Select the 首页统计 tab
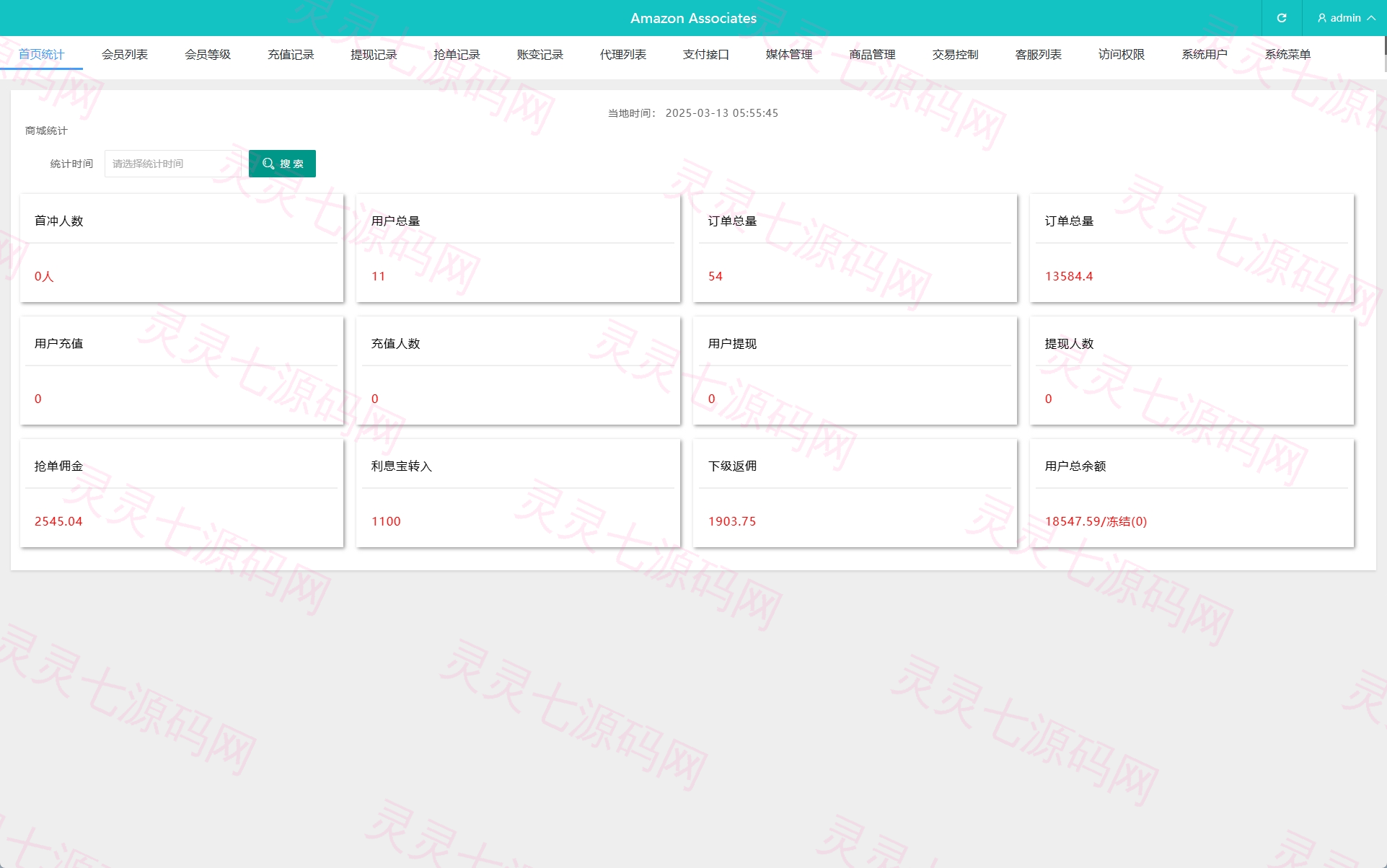Image resolution: width=1387 pixels, height=868 pixels. [41, 54]
